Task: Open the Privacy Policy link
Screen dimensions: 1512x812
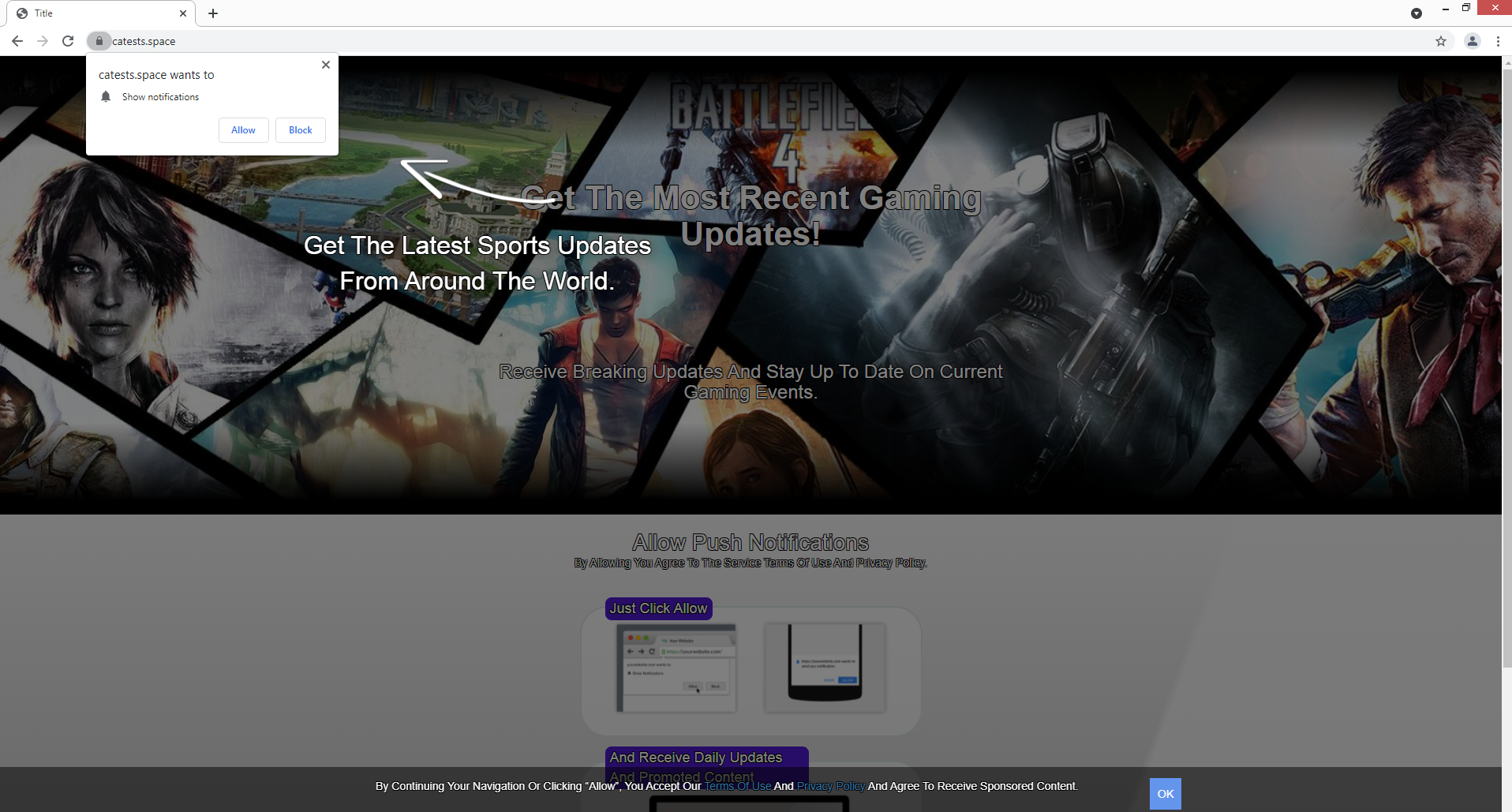Action: [830, 786]
